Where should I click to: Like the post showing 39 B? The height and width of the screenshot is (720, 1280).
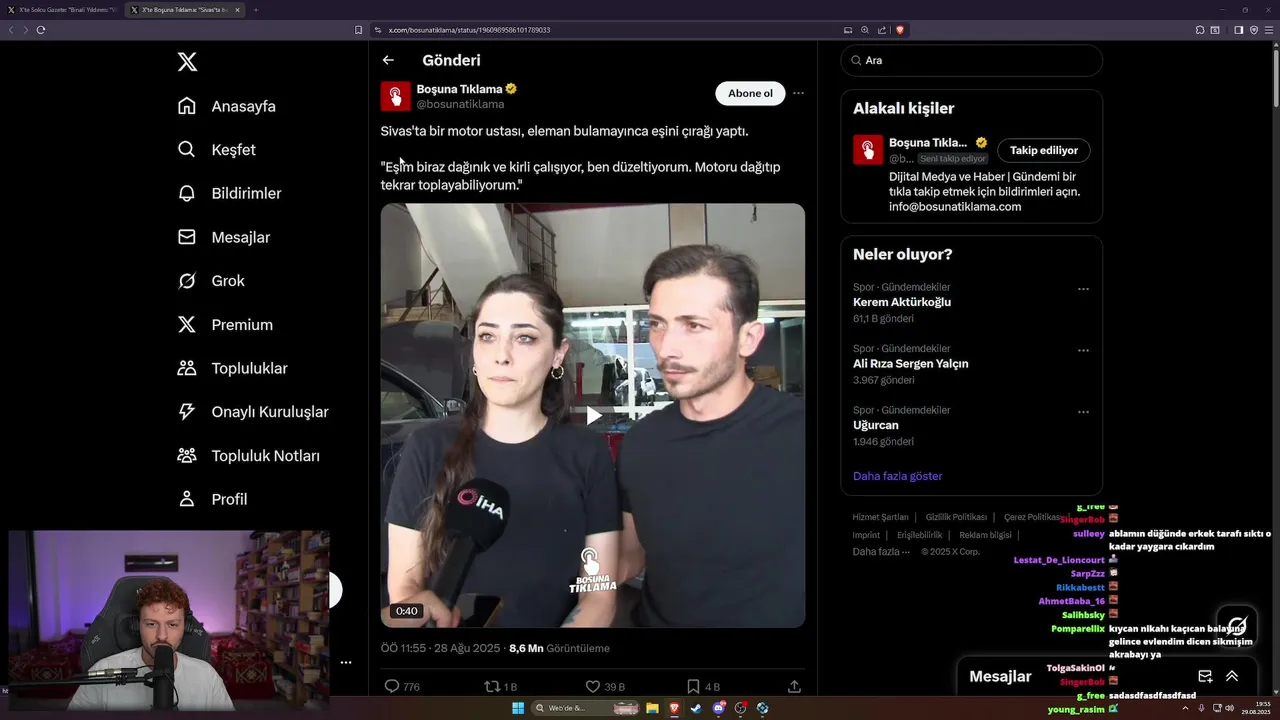pyautogui.click(x=592, y=686)
